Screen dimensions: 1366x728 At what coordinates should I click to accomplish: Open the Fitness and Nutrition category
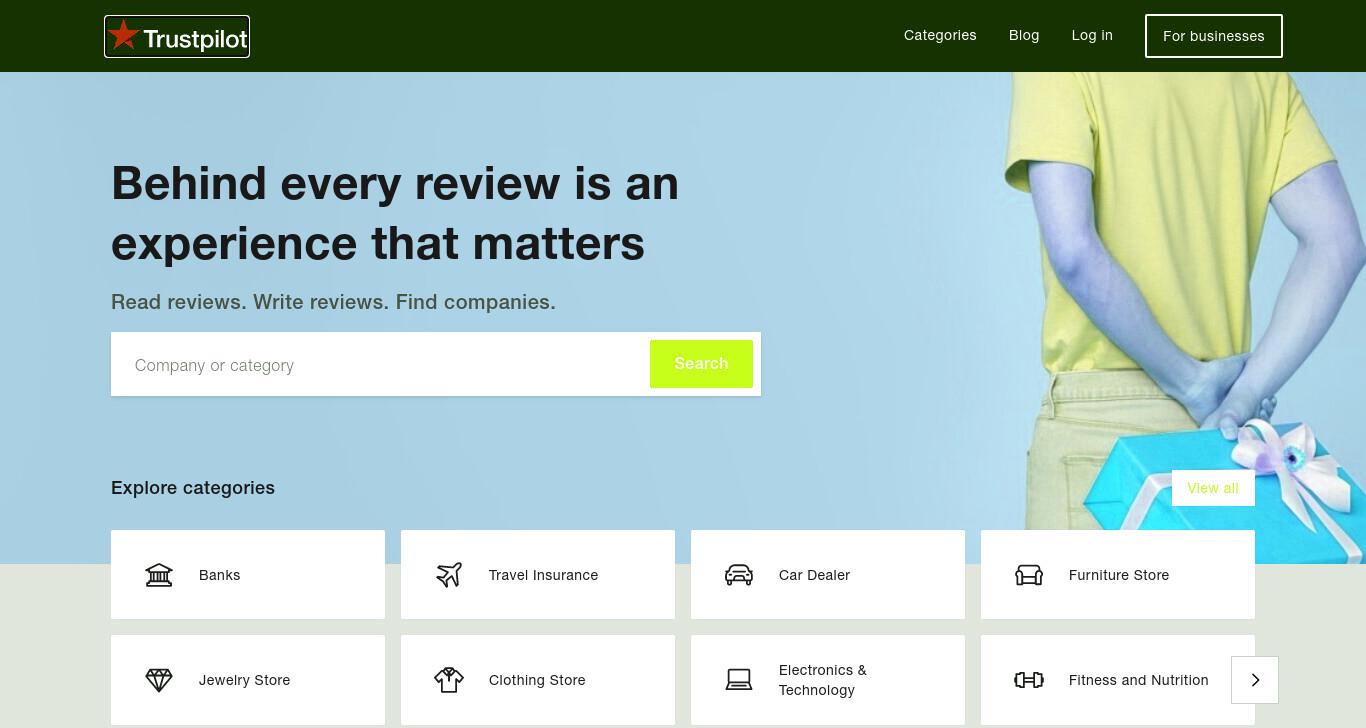point(1118,680)
